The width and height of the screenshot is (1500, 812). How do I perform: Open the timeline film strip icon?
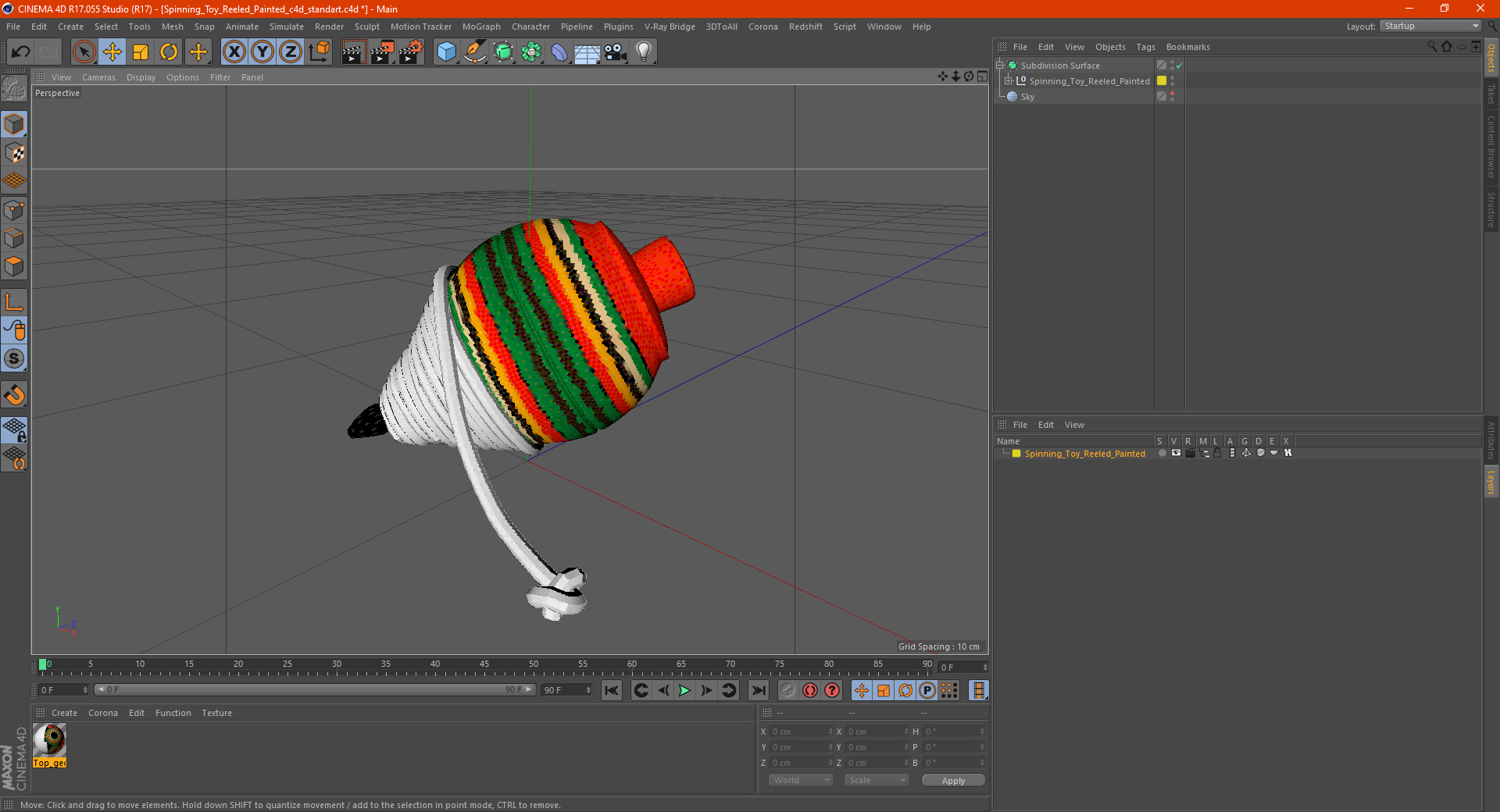click(978, 690)
